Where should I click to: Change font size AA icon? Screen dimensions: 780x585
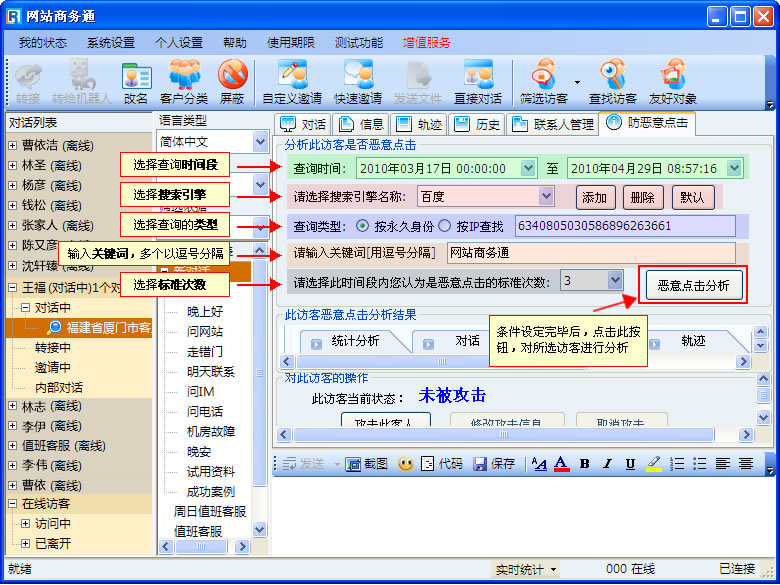click(539, 464)
